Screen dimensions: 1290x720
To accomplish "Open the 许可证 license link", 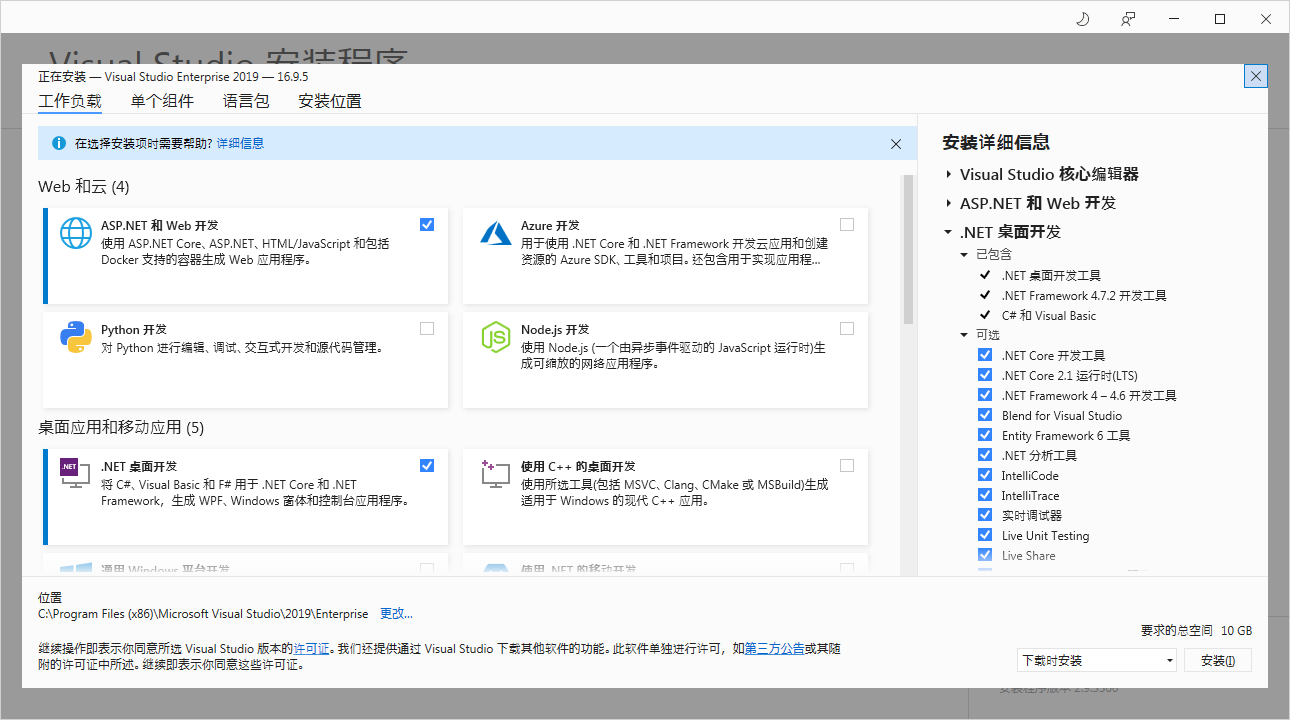I will (x=311, y=648).
